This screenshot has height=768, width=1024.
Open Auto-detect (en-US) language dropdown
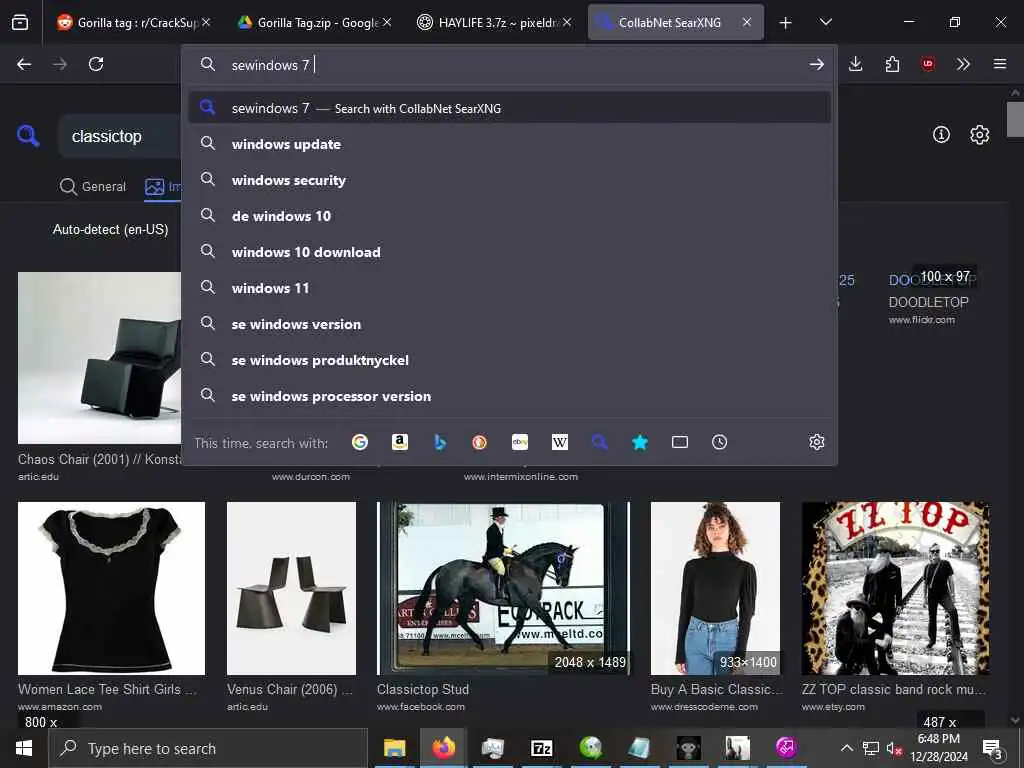click(x=110, y=229)
